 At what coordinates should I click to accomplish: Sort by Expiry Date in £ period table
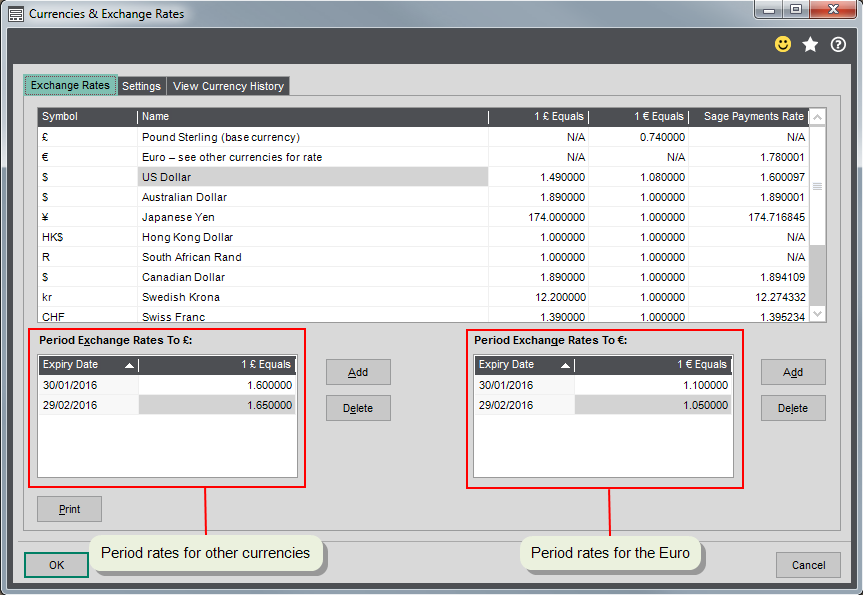click(x=88, y=364)
